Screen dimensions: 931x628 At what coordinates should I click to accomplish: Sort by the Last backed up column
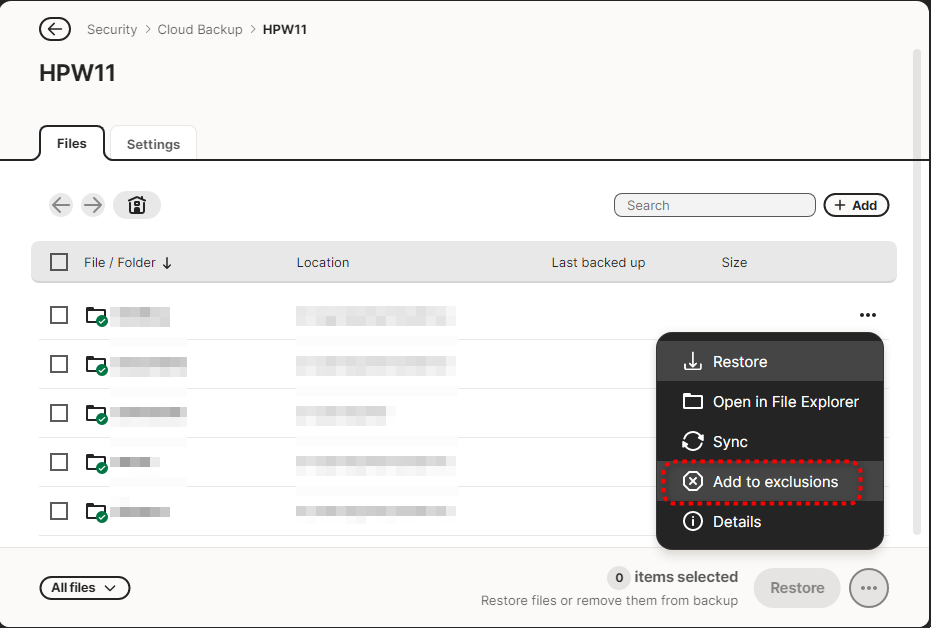point(598,263)
